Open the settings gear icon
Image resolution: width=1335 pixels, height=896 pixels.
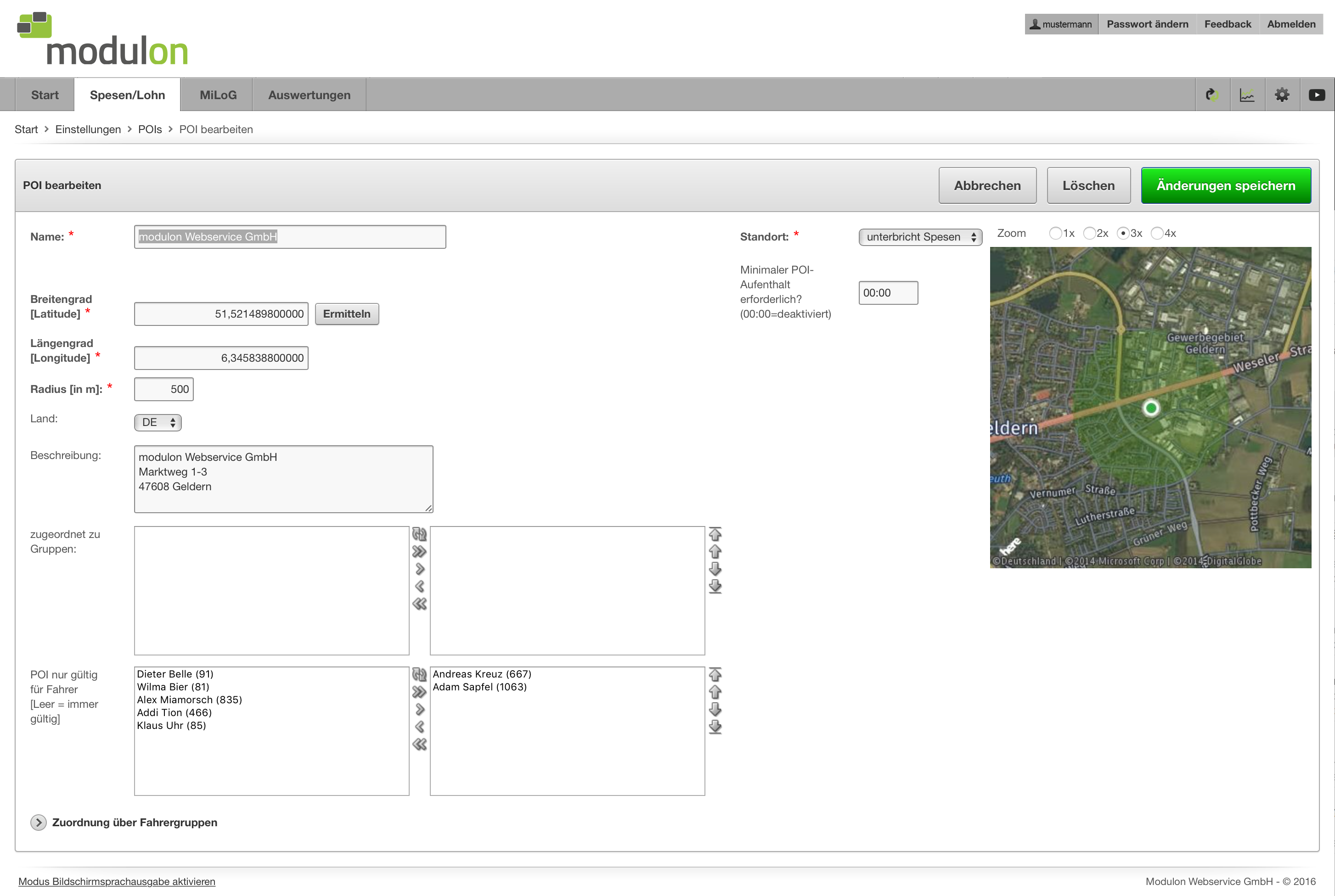coord(1282,95)
